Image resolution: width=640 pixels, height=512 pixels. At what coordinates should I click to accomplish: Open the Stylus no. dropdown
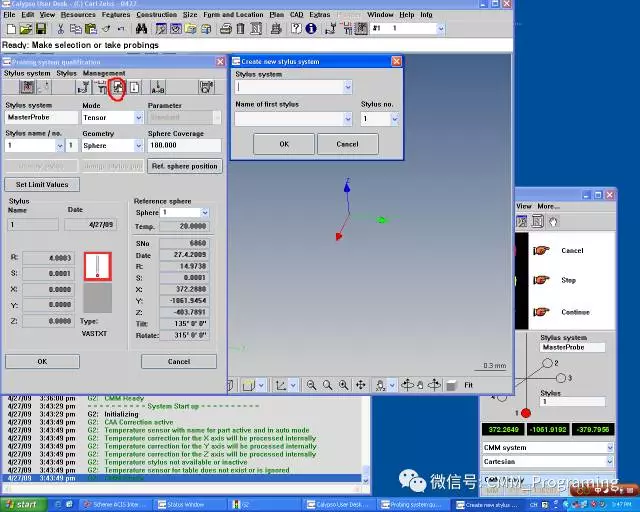[394, 119]
